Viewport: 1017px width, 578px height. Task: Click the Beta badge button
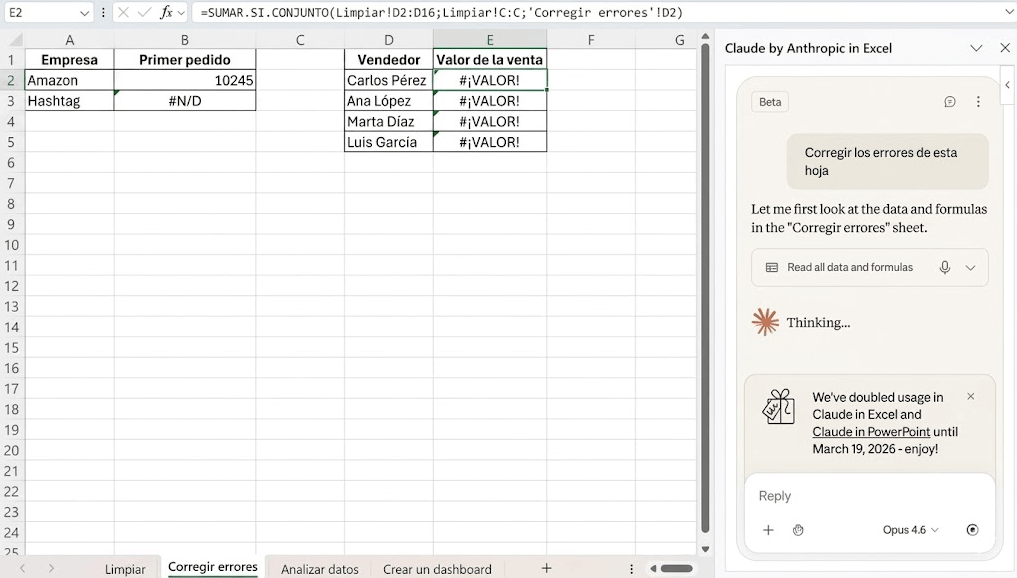pyautogui.click(x=770, y=102)
